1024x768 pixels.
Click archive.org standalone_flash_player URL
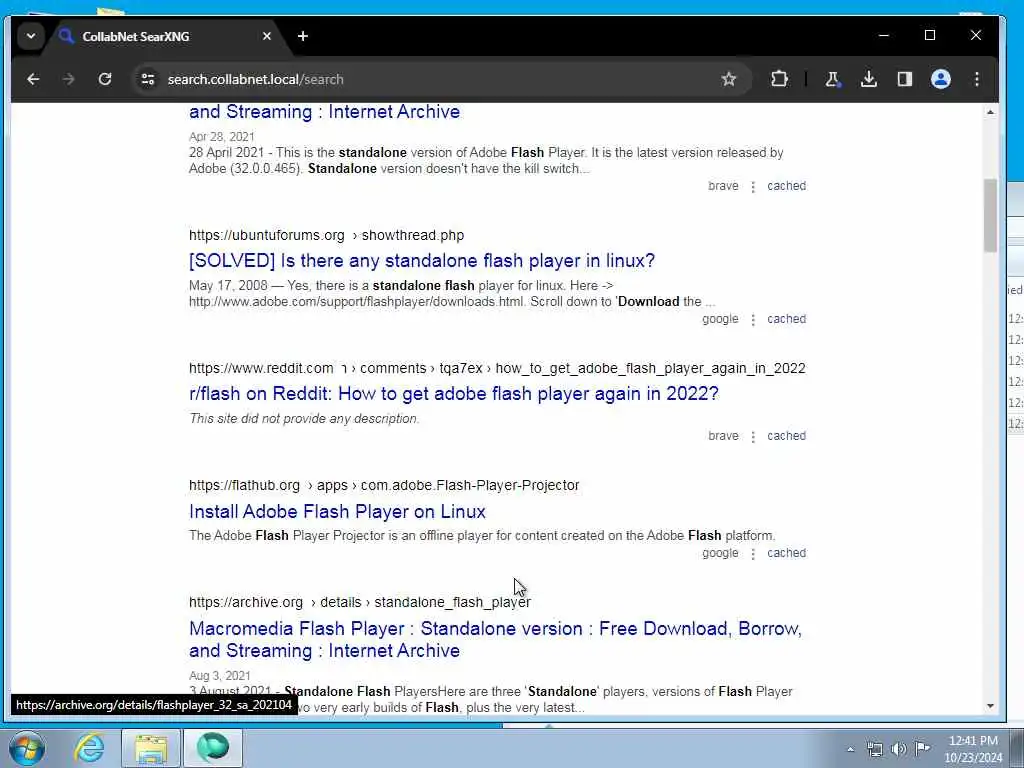coord(360,602)
